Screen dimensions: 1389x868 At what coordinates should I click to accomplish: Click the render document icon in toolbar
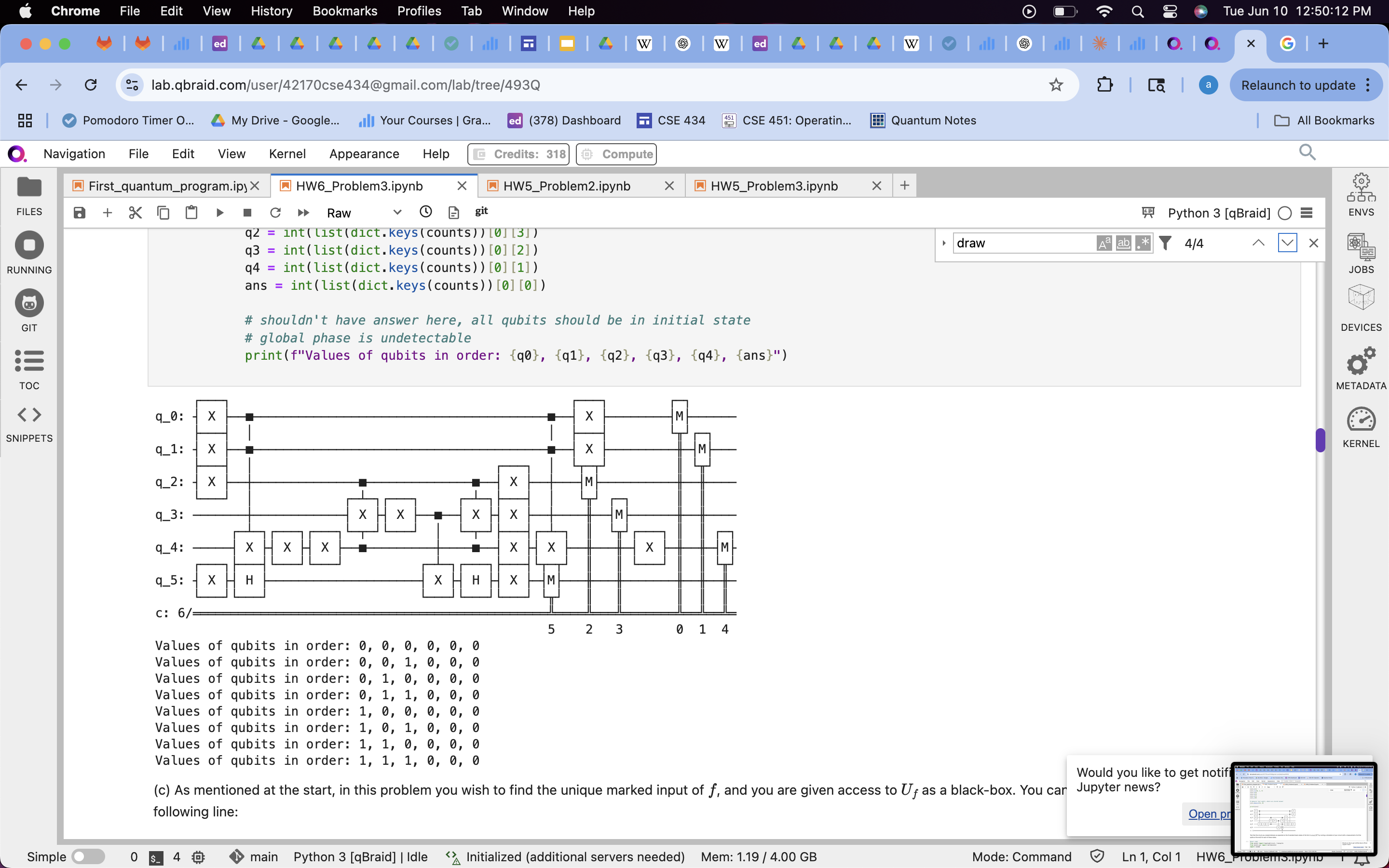tap(453, 212)
